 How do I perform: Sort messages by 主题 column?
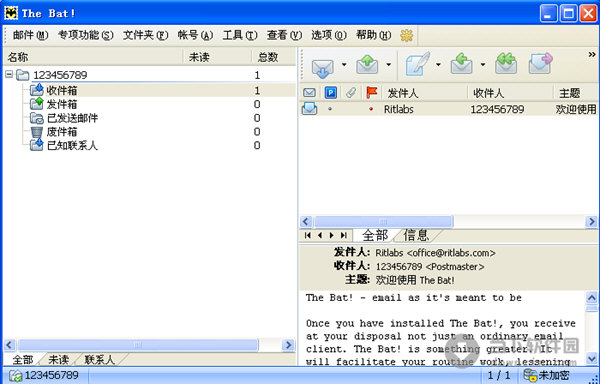pyautogui.click(x=576, y=93)
